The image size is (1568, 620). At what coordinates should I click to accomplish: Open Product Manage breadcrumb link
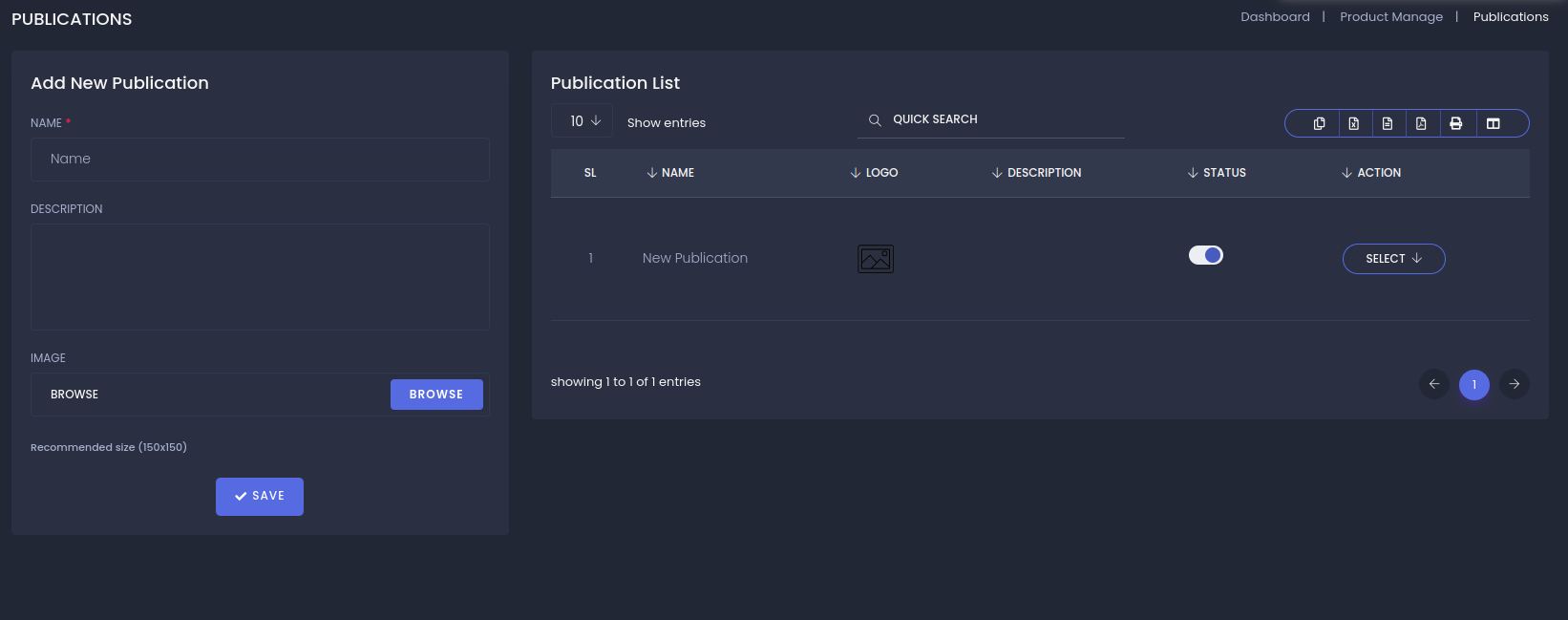point(1391,17)
